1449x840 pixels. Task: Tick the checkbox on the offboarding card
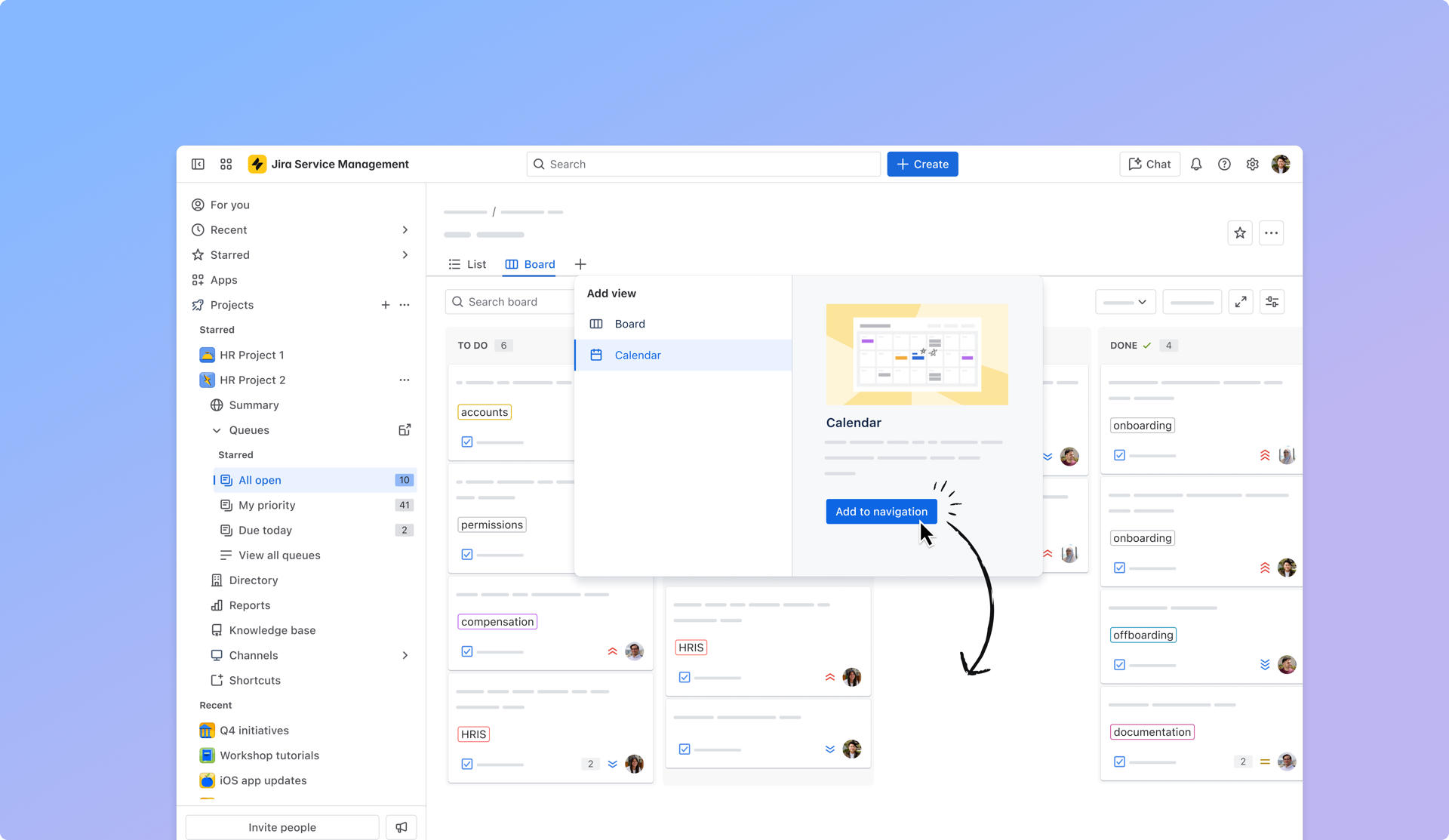1120,665
